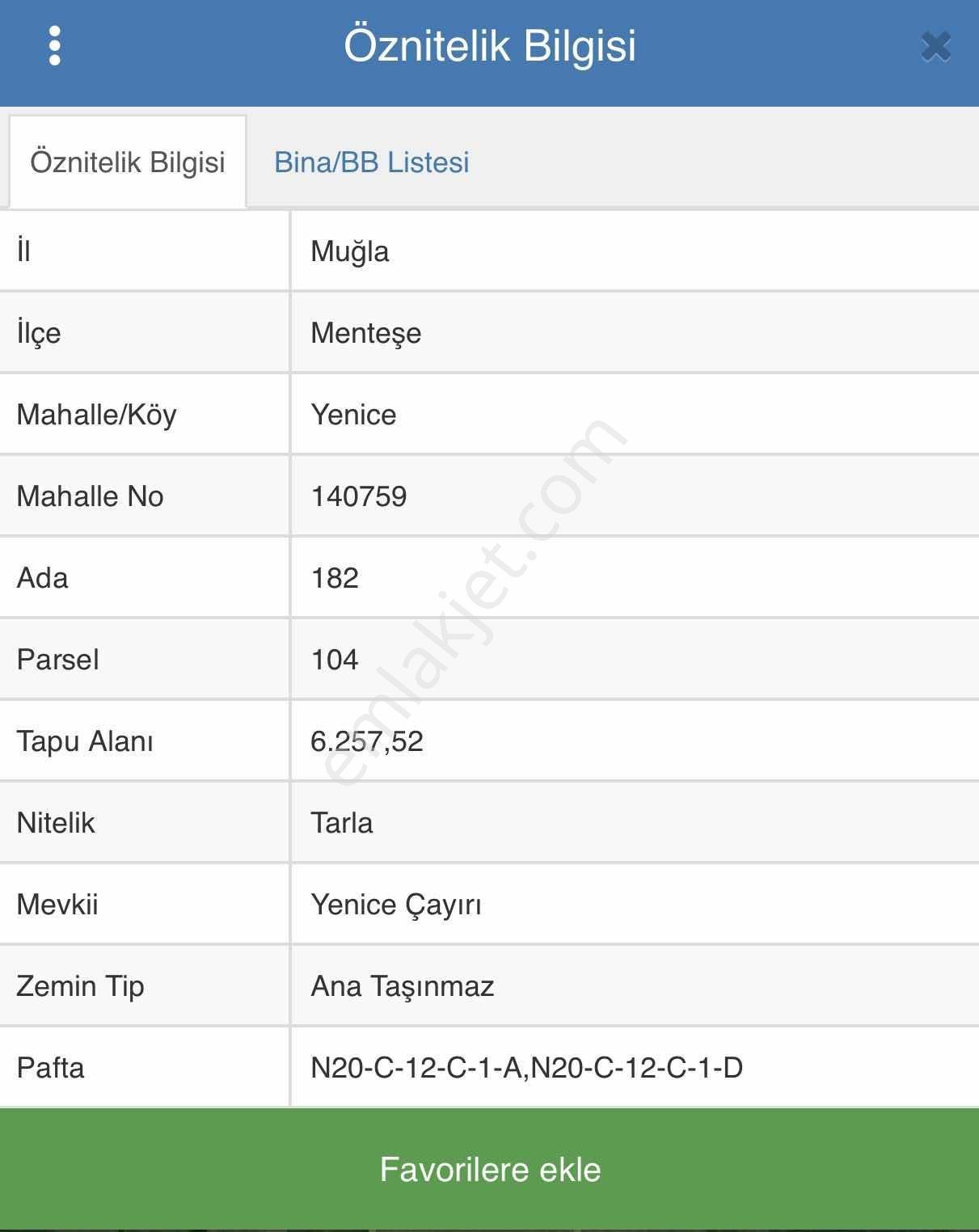979x1232 pixels.
Task: Select Tapu Alanı value 6.257,52
Action: coord(367,741)
